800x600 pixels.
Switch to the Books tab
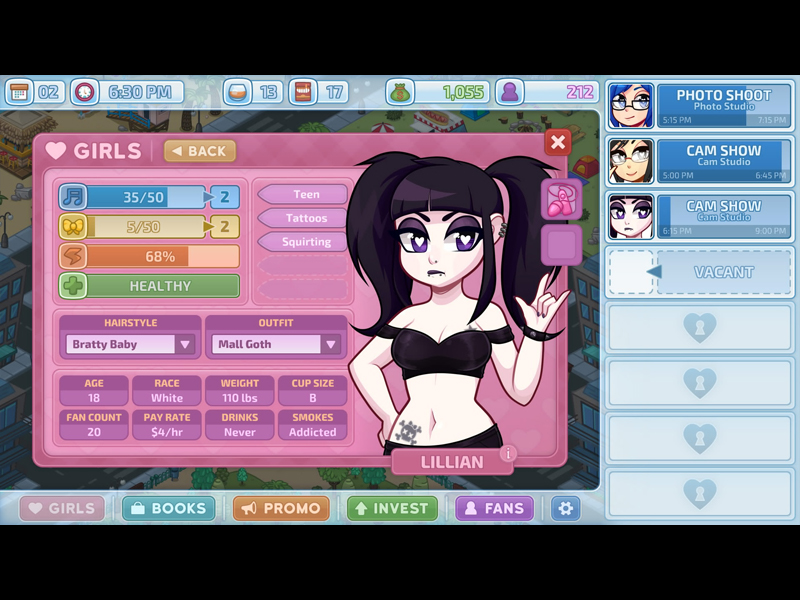(x=168, y=508)
